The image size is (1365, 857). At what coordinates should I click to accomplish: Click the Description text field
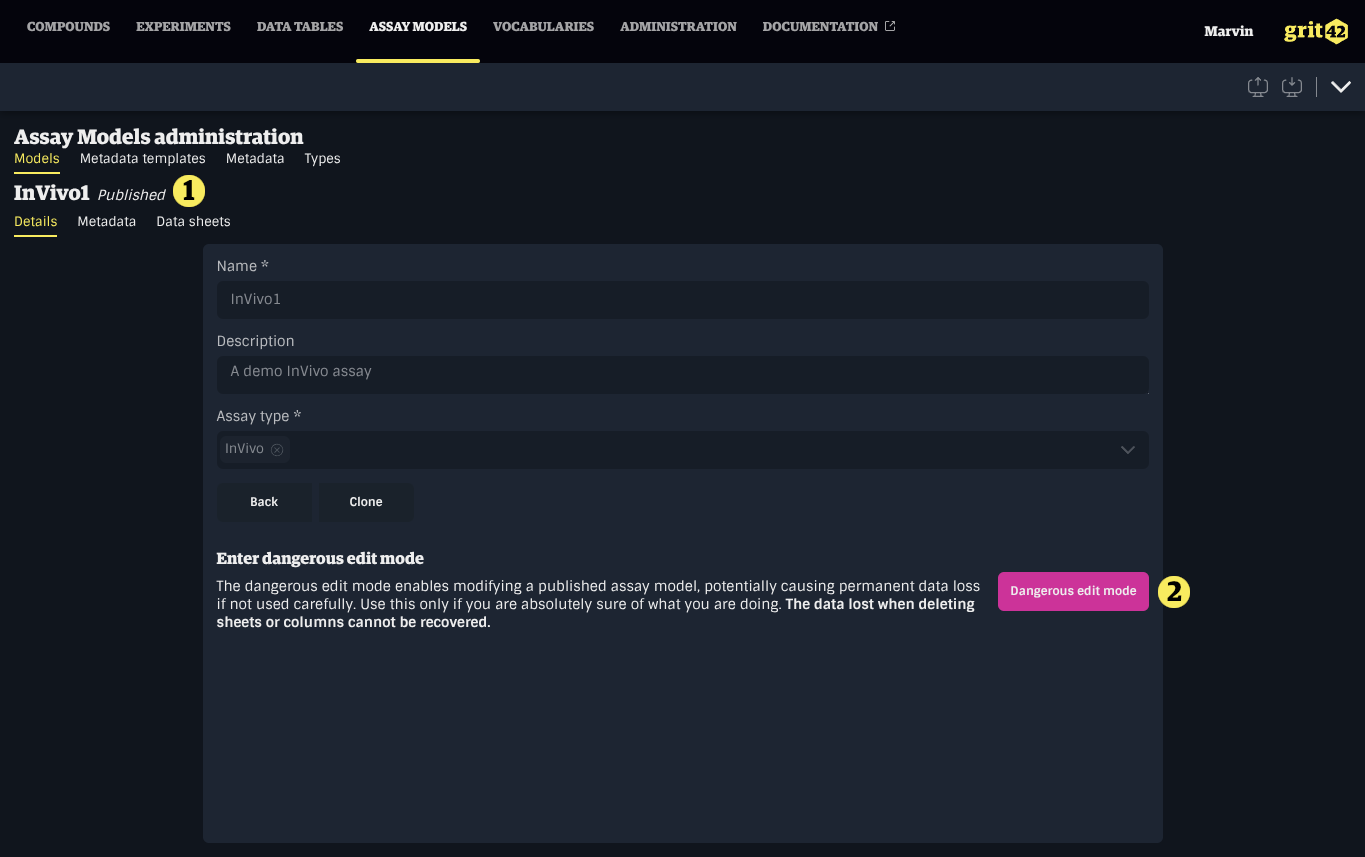pyautogui.click(x=683, y=375)
